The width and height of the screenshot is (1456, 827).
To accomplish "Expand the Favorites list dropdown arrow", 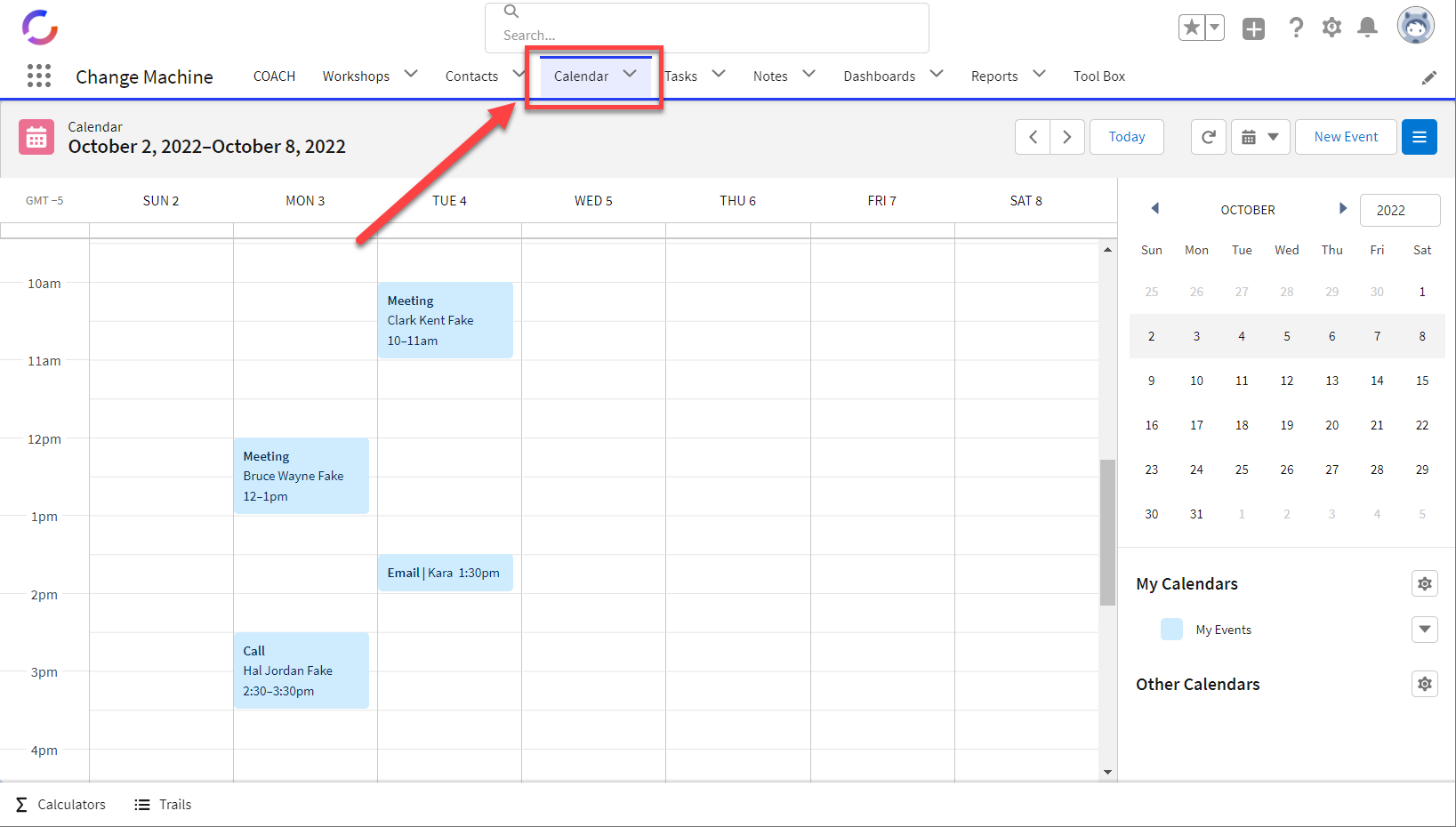I will click(x=1214, y=28).
